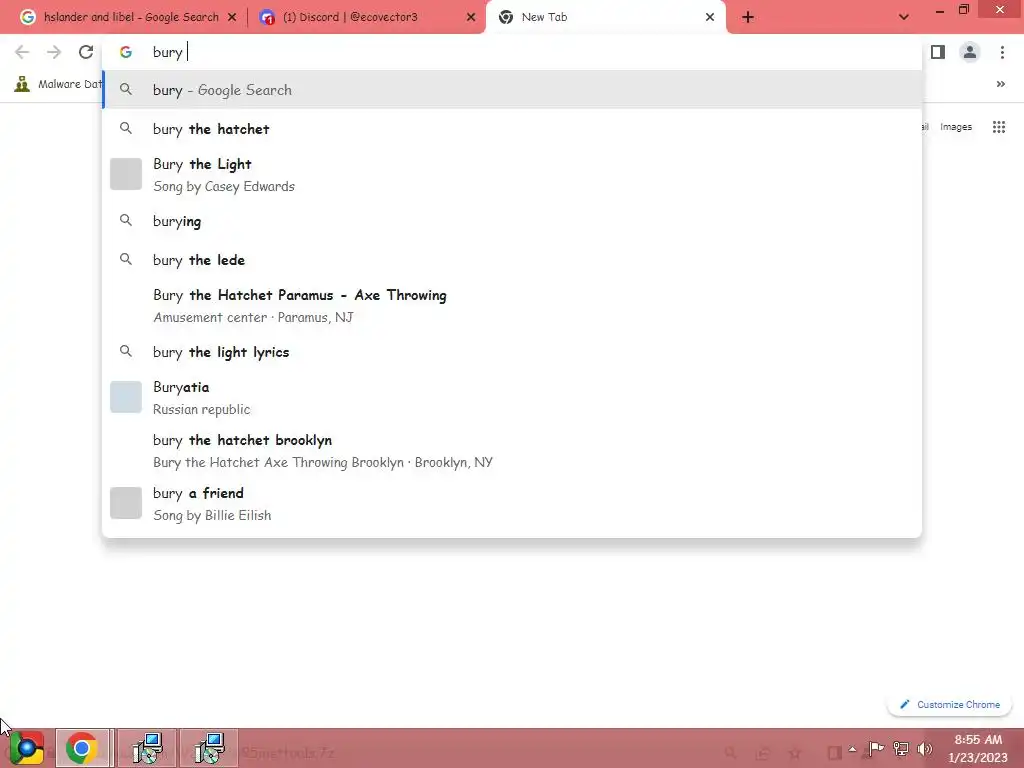Screen dimensions: 1024x768
Task: Select 'Bury the Hatchet Paramus - Axe Throwing'
Action: coord(512,305)
